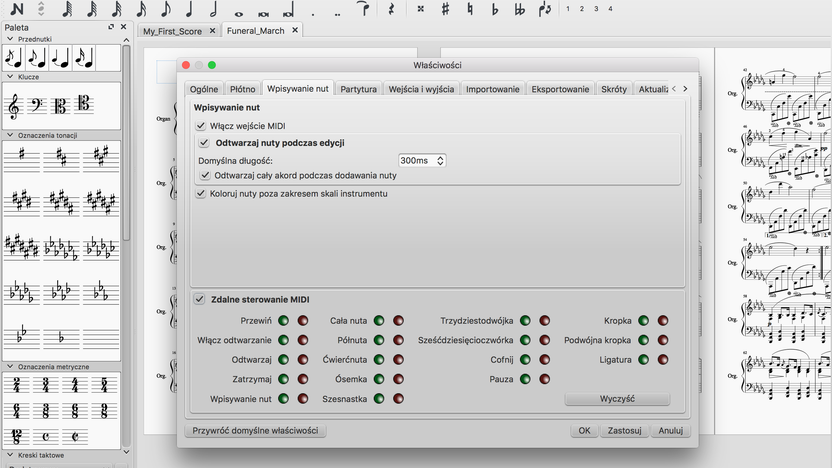Click the Wyczyść button
Screen dimensions: 832x468
pyautogui.click(x=617, y=398)
